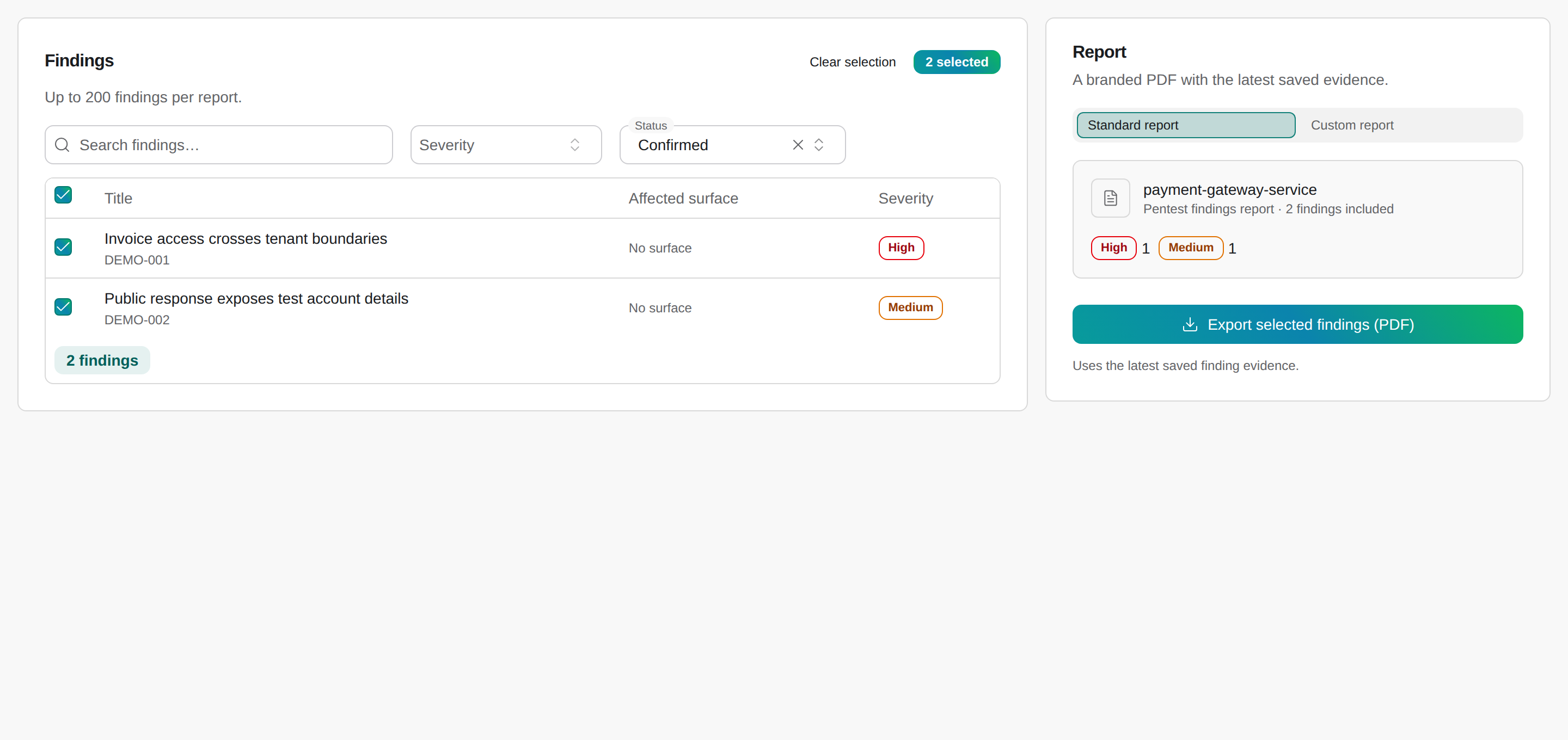Open Public response exposes test account details
This screenshot has height=740, width=1568.
point(256,298)
